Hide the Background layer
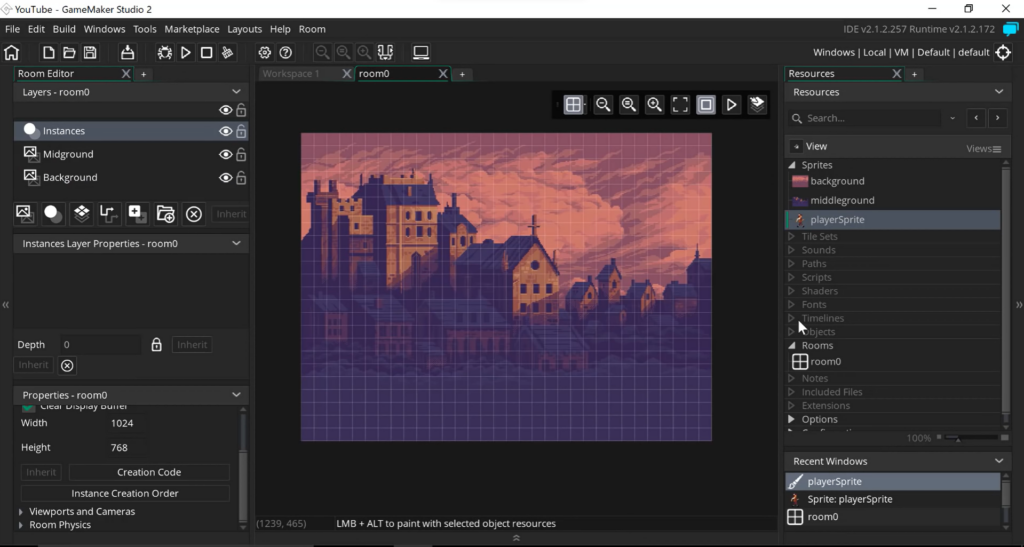 pos(225,178)
